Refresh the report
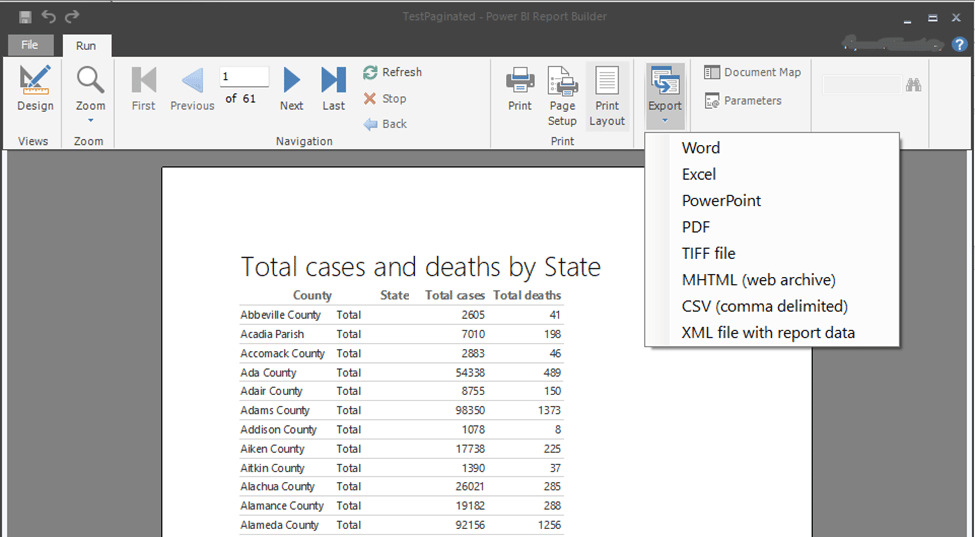The height and width of the screenshot is (537, 975). [392, 72]
